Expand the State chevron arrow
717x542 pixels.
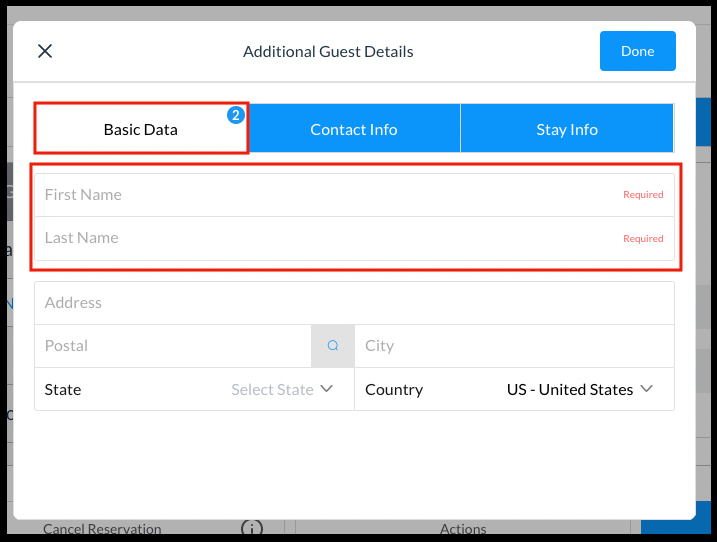pyautogui.click(x=327, y=389)
